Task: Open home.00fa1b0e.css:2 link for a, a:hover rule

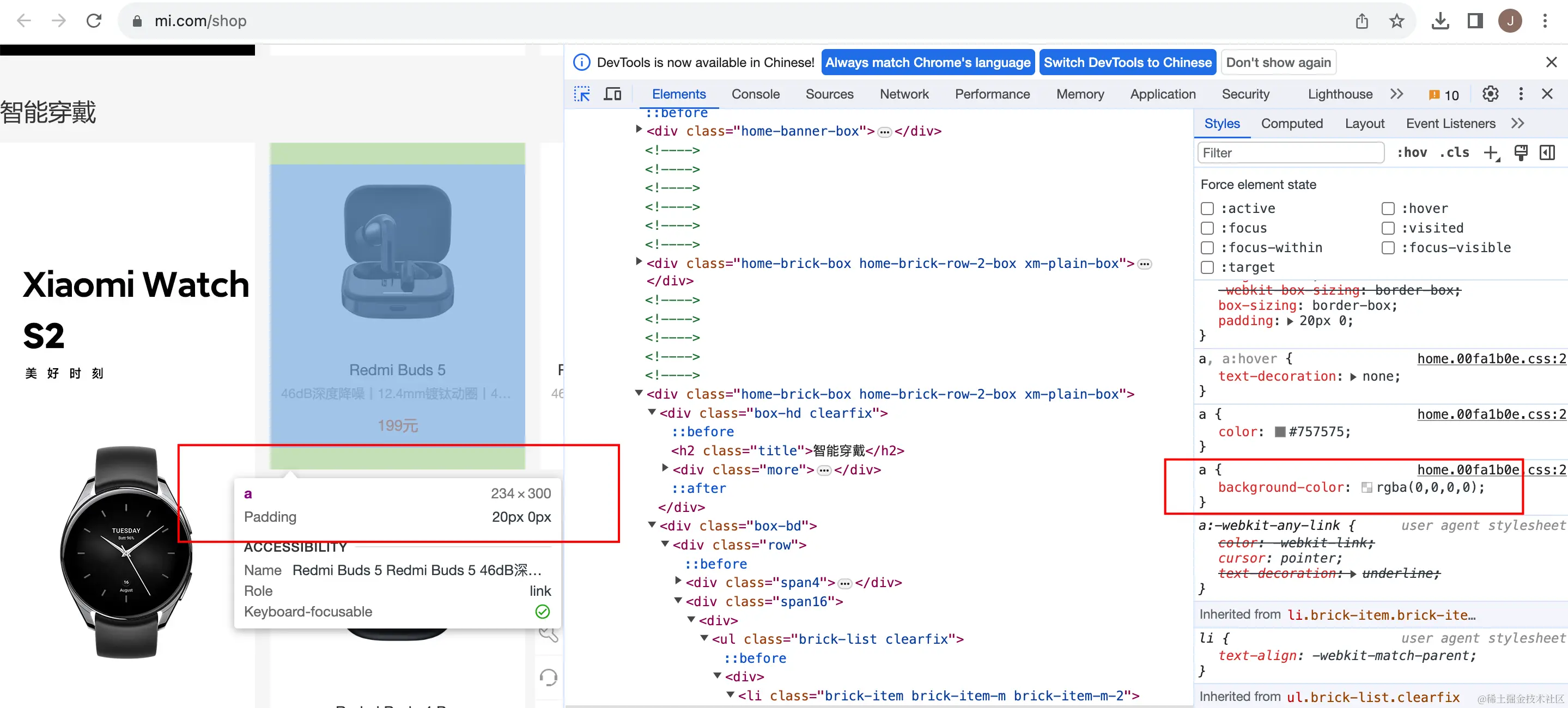Action: click(1491, 359)
